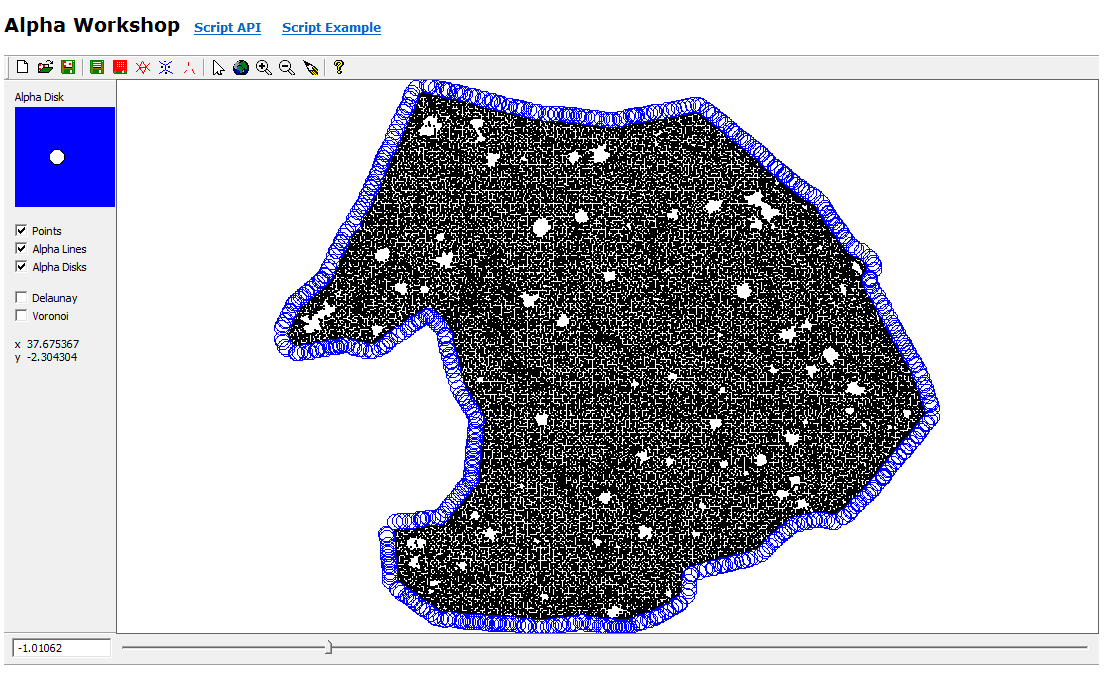1104x673 pixels.
Task: Activate the zoom-in magnifier tool
Action: tap(263, 67)
